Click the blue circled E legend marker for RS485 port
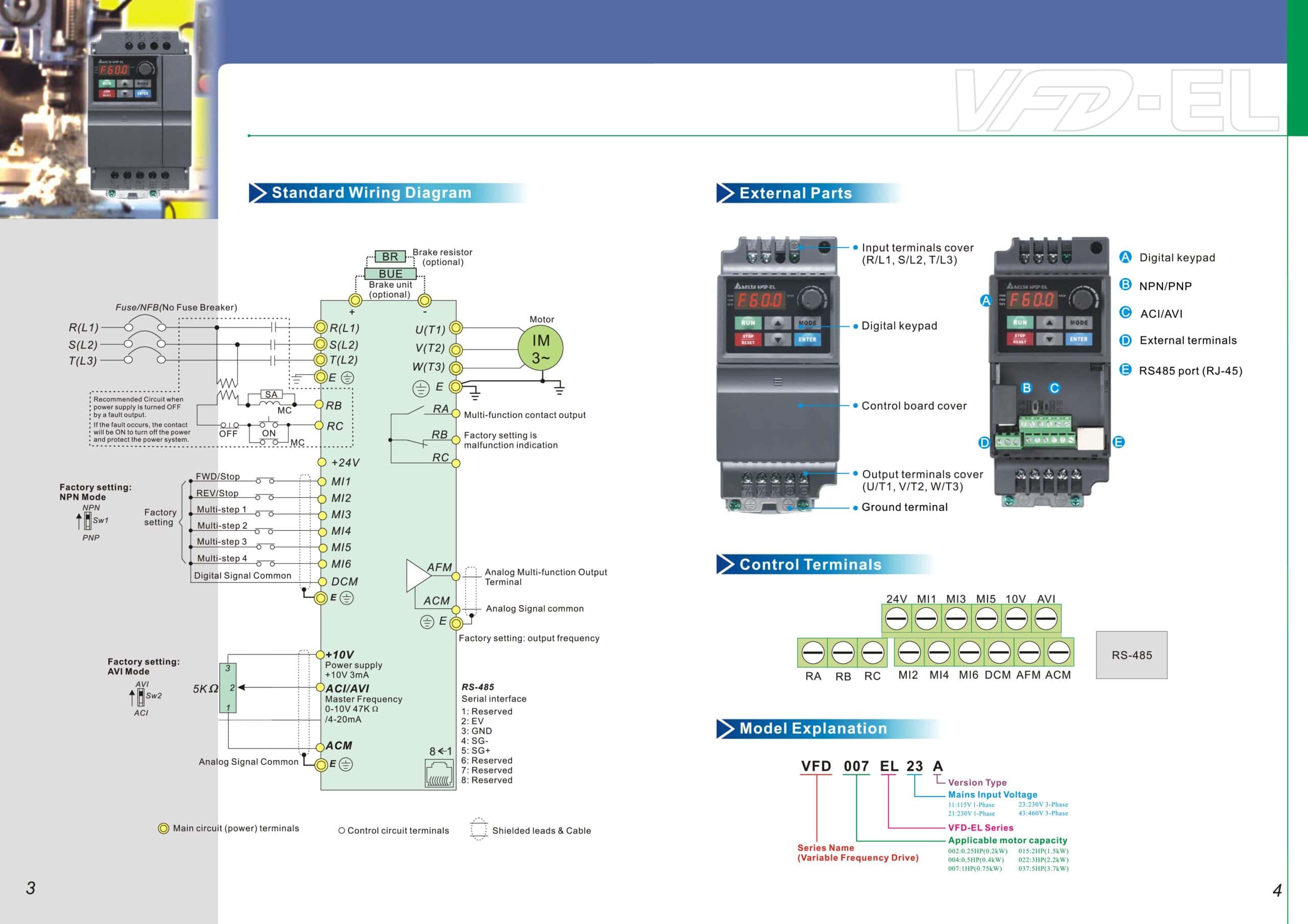This screenshot has height=924, width=1308. pos(1125,370)
